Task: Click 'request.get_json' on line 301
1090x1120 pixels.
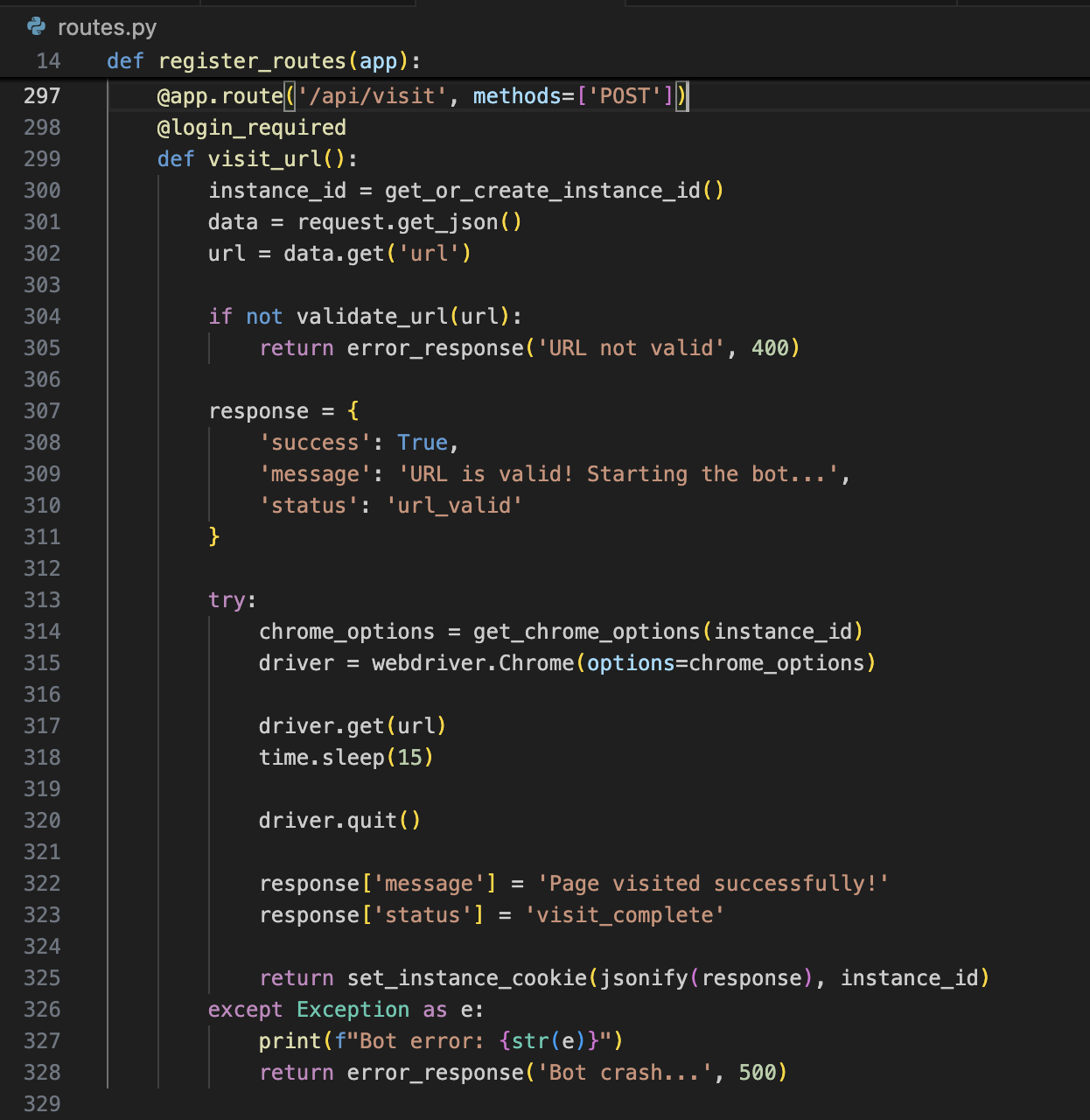Action: 398,222
